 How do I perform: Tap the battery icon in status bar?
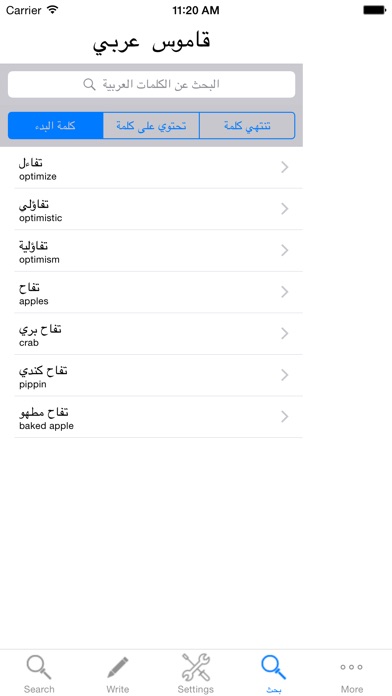point(374,10)
